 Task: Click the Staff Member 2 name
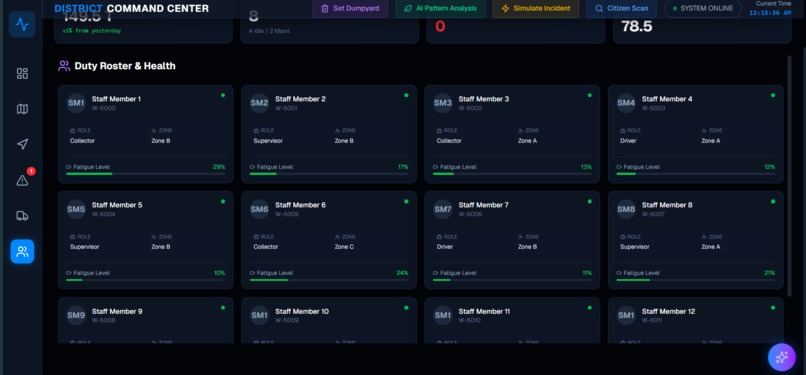(300, 99)
